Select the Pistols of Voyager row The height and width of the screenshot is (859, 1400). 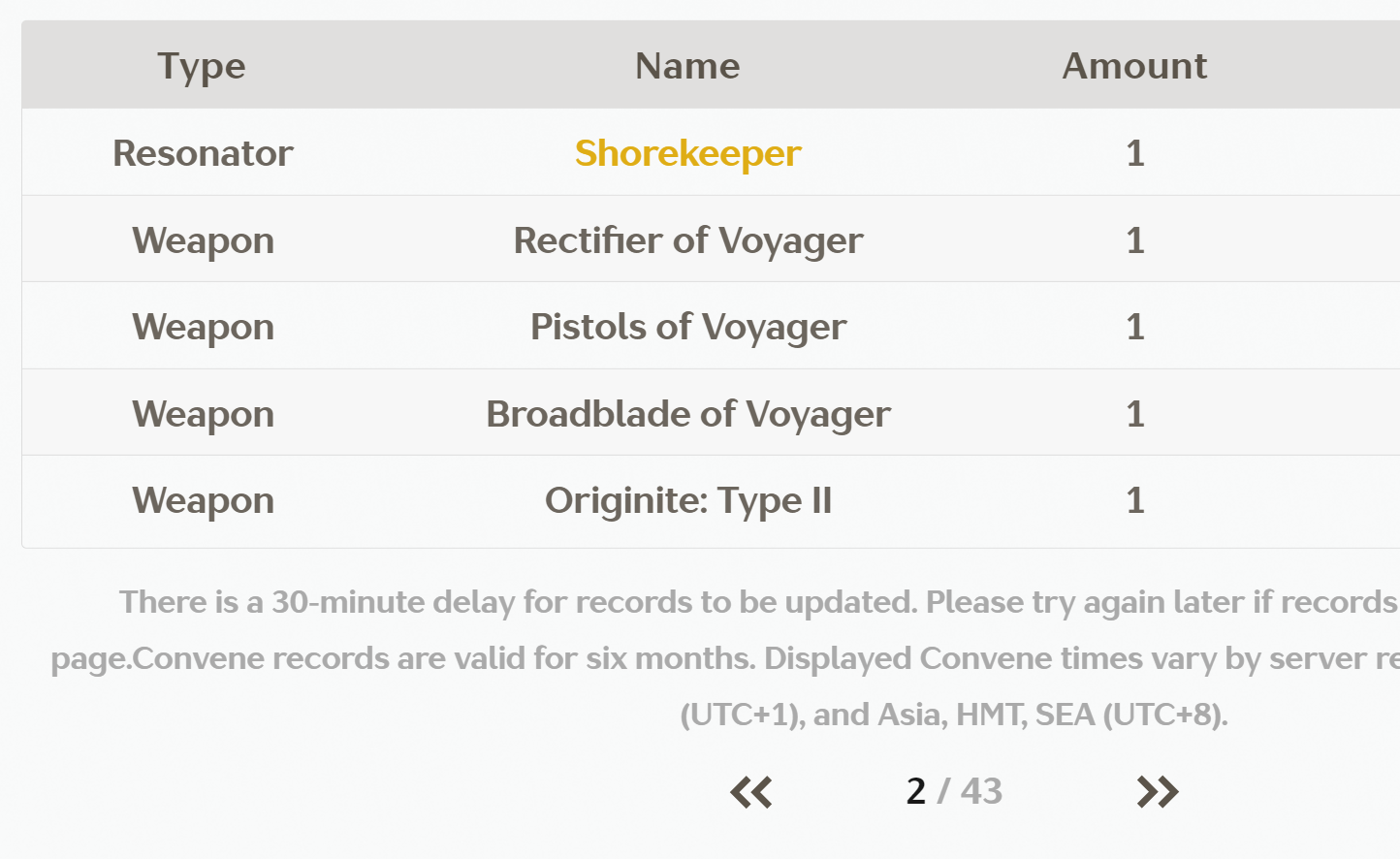[x=711, y=326]
